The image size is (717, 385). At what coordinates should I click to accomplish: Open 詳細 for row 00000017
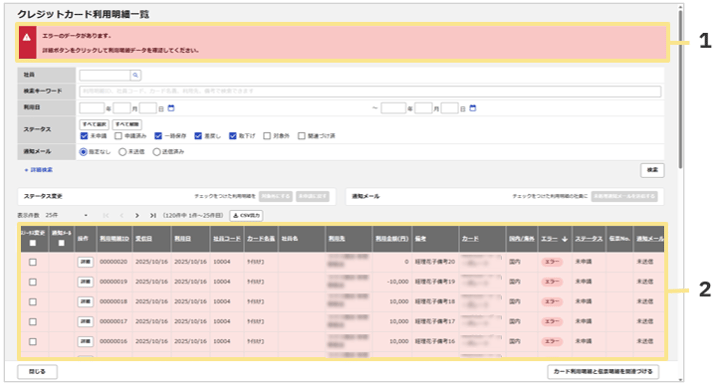(86, 322)
